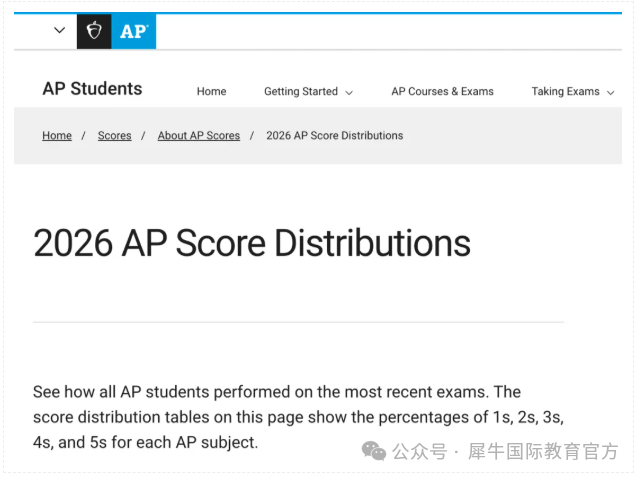This screenshot has width=640, height=478.
Task: Expand the top-left chevron dropdown
Action: (x=60, y=30)
